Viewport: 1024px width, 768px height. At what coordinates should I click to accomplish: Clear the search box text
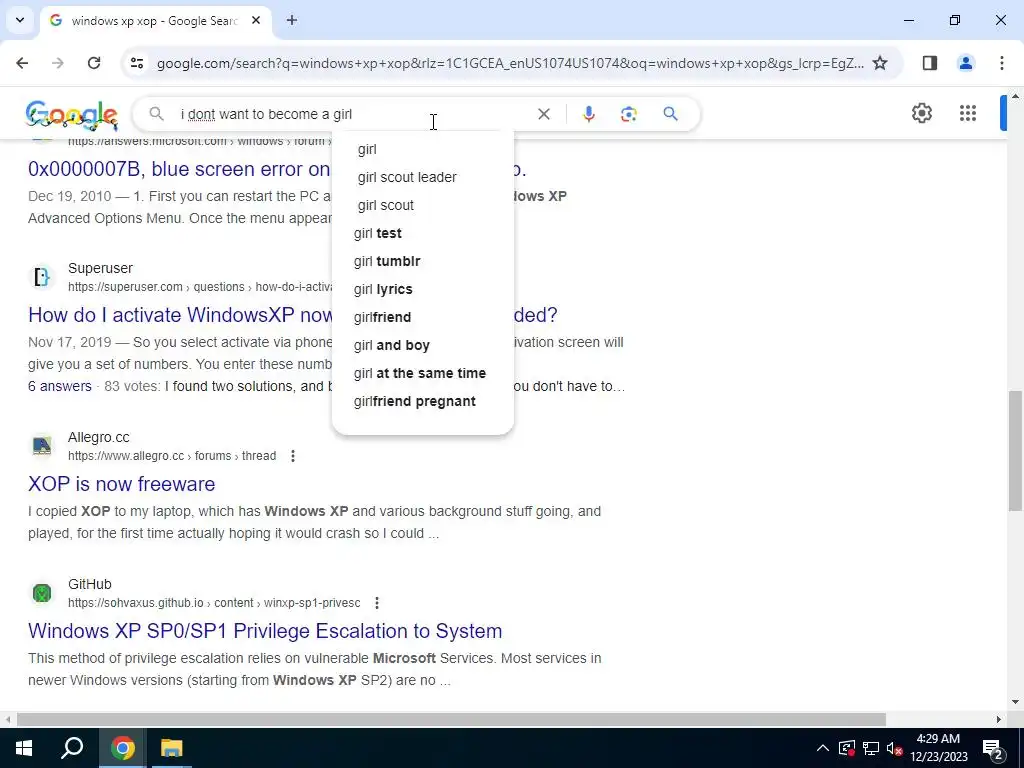(x=543, y=114)
